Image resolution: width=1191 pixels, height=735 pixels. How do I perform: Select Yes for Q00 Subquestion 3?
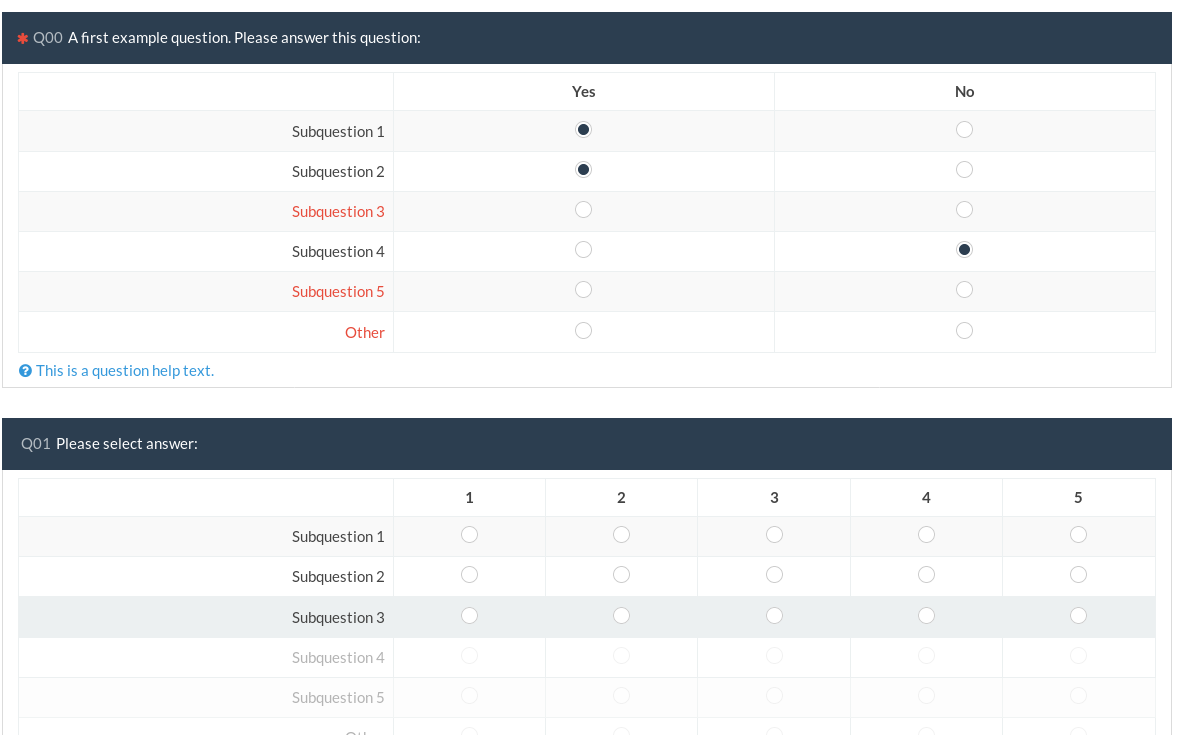pos(584,210)
